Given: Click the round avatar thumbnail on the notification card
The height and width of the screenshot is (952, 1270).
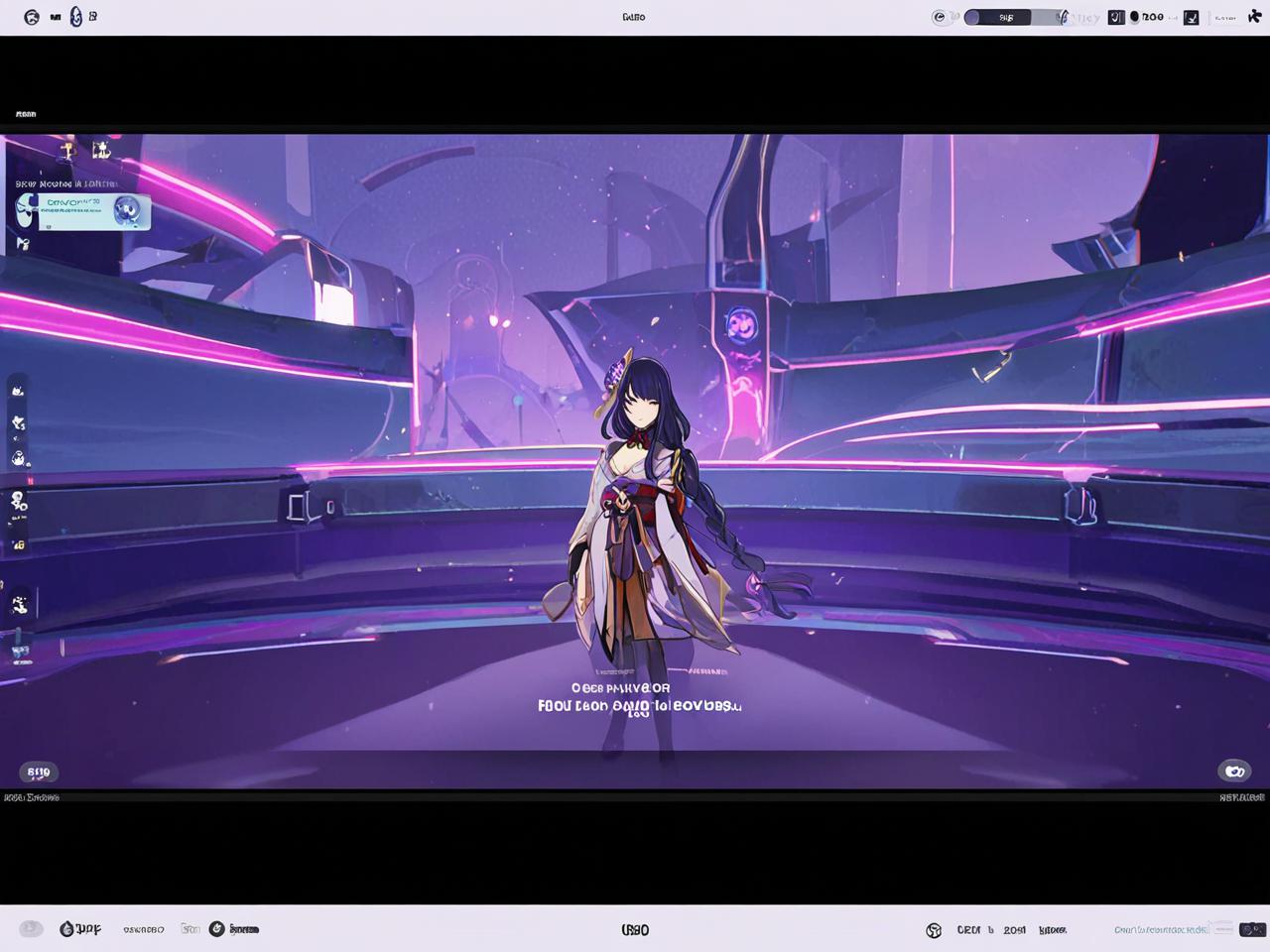Looking at the screenshot, I should coord(126,210).
